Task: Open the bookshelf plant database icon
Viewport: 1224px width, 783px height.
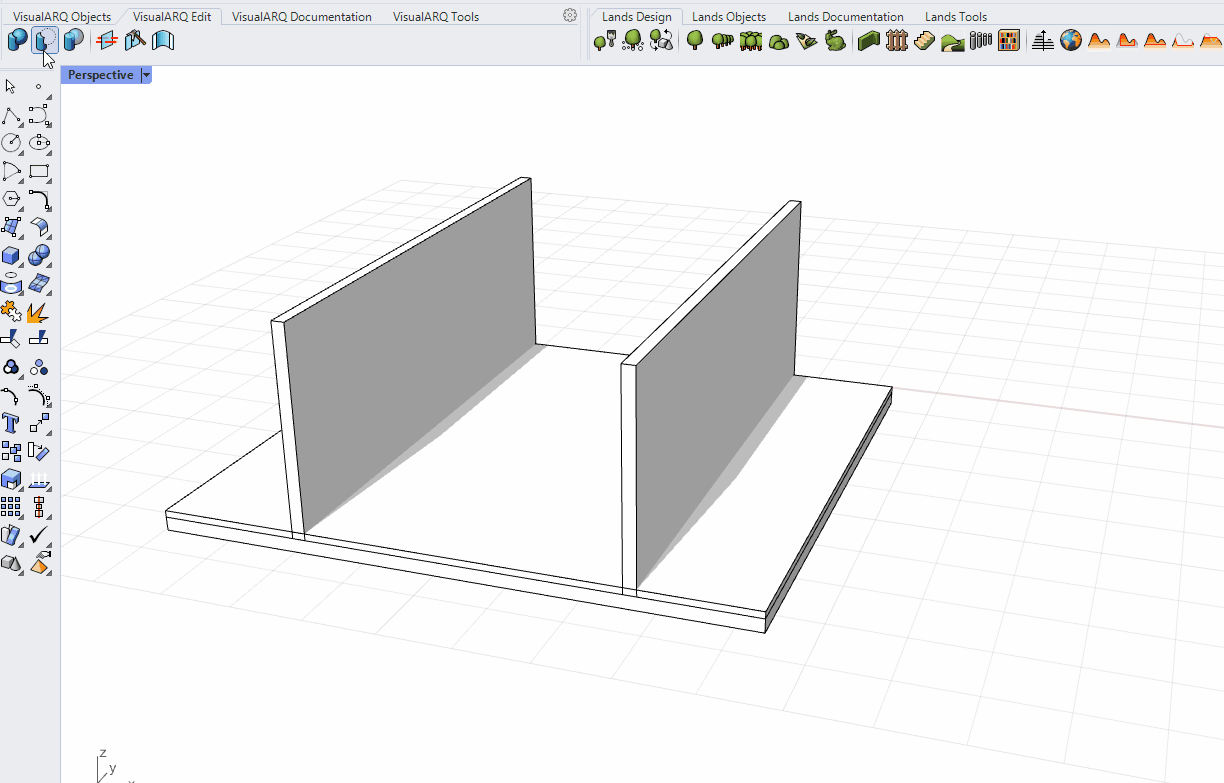Action: coord(1008,40)
